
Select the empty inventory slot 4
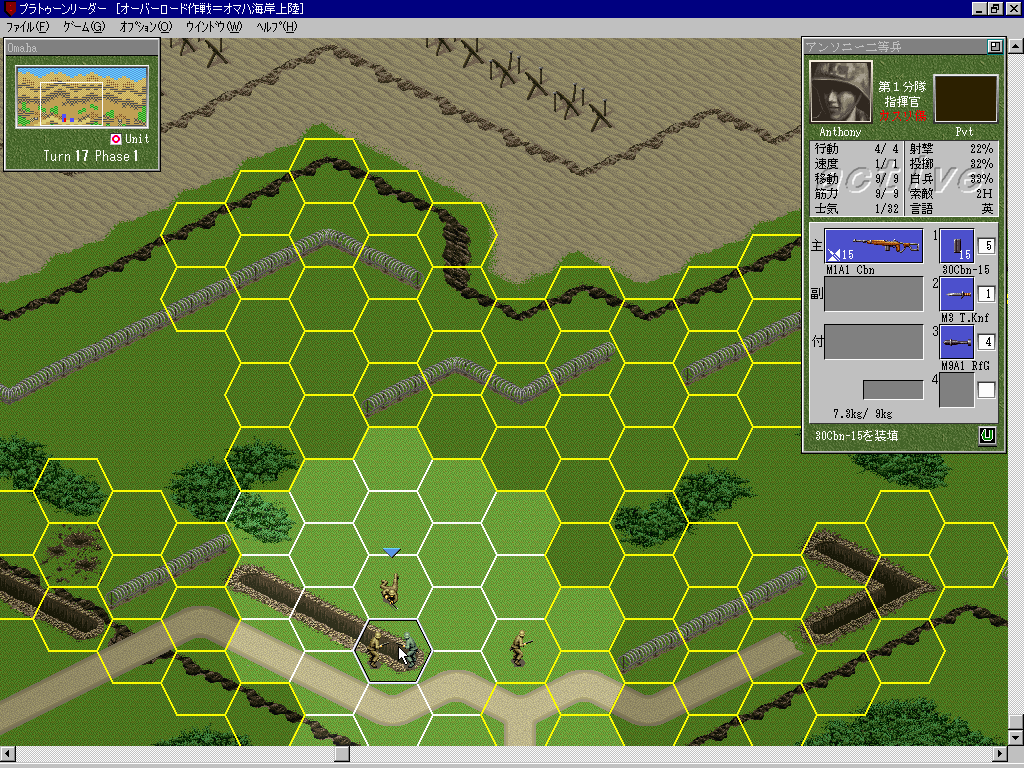(957, 390)
